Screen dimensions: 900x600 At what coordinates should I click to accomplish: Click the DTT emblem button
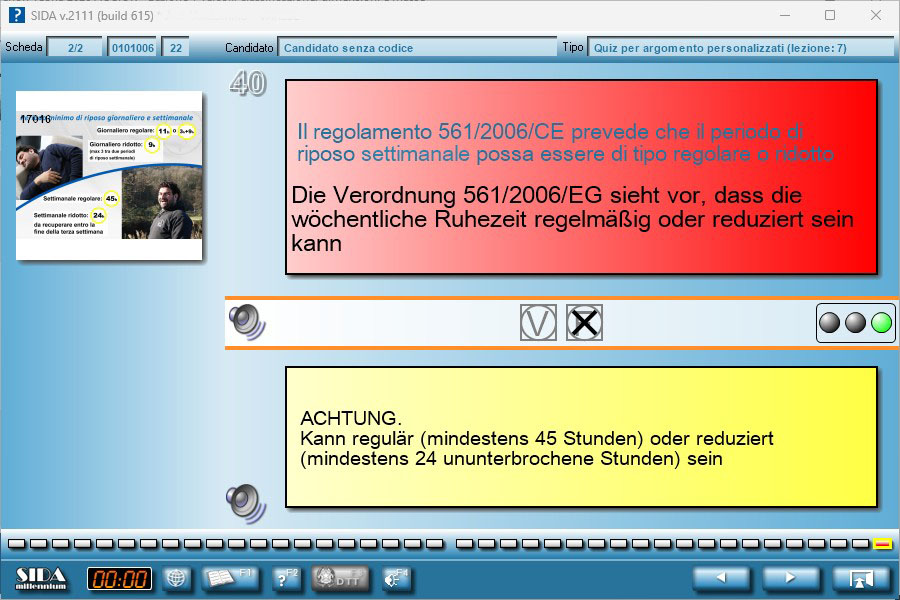336,578
